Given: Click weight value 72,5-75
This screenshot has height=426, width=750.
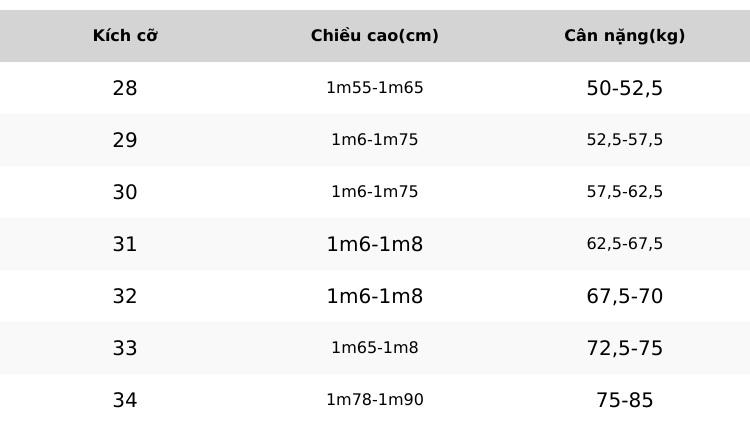Looking at the screenshot, I should (x=625, y=349).
